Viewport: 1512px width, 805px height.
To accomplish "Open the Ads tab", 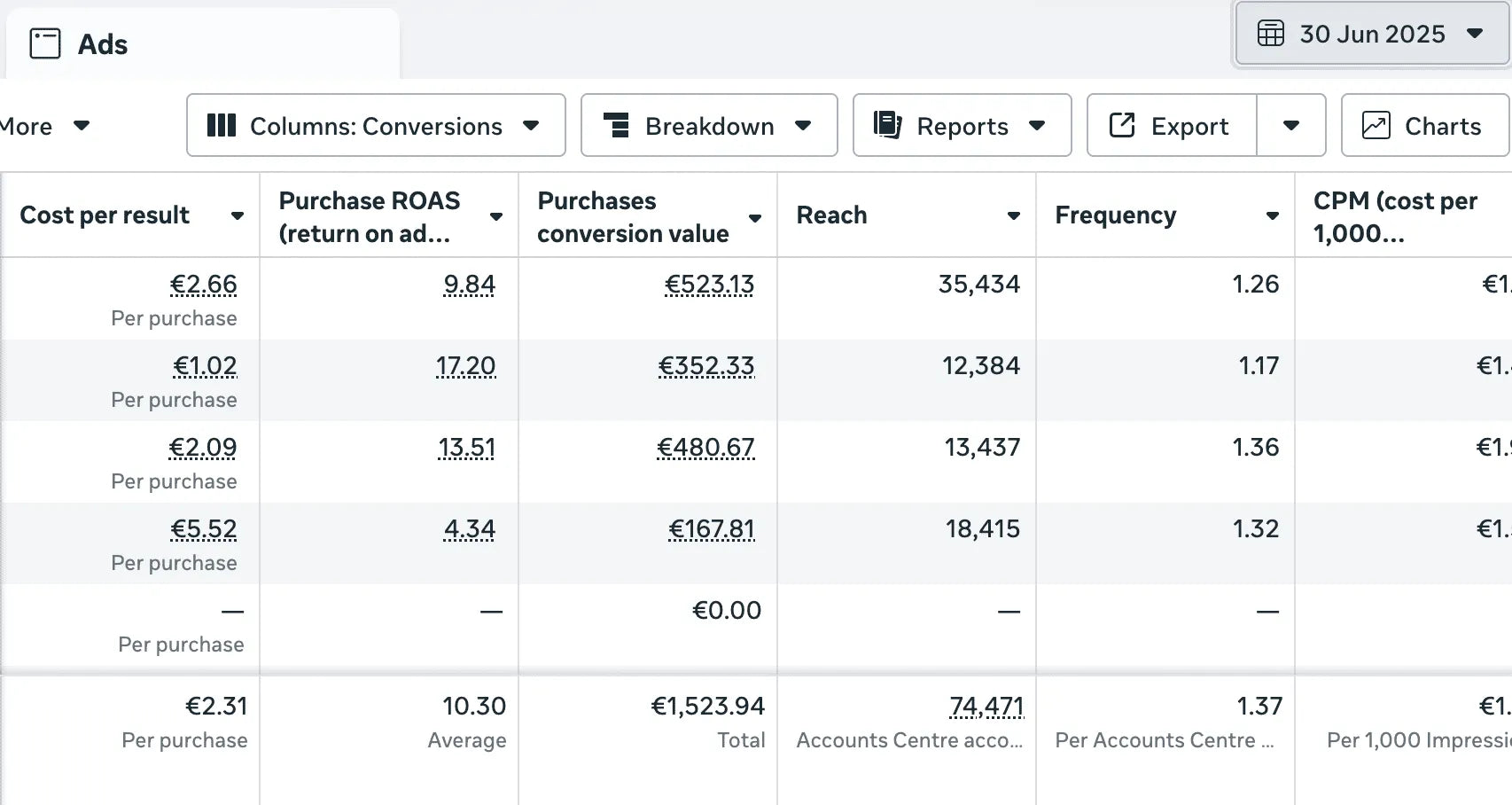I will [x=103, y=44].
